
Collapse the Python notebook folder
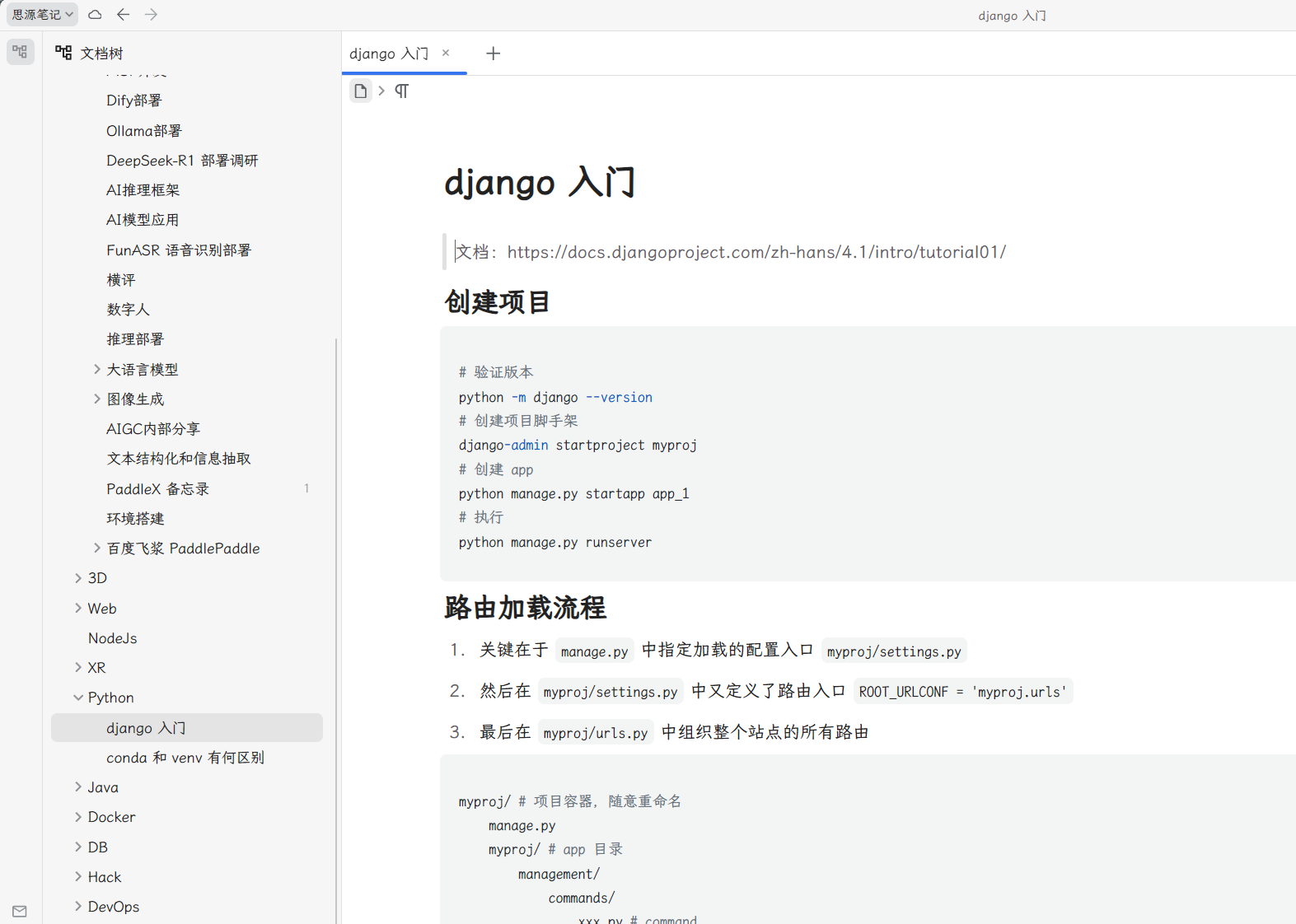click(x=78, y=698)
